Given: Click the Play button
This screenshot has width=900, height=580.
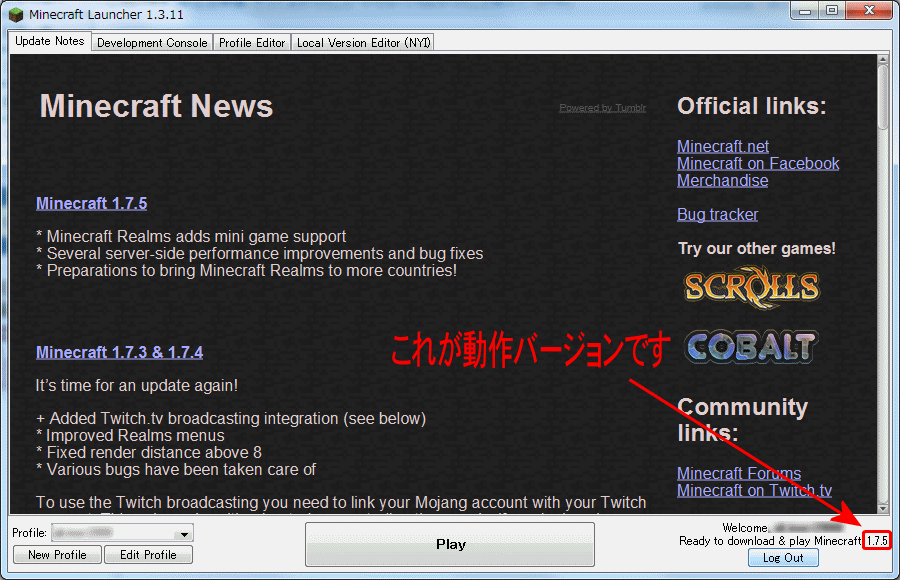Looking at the screenshot, I should 450,544.
